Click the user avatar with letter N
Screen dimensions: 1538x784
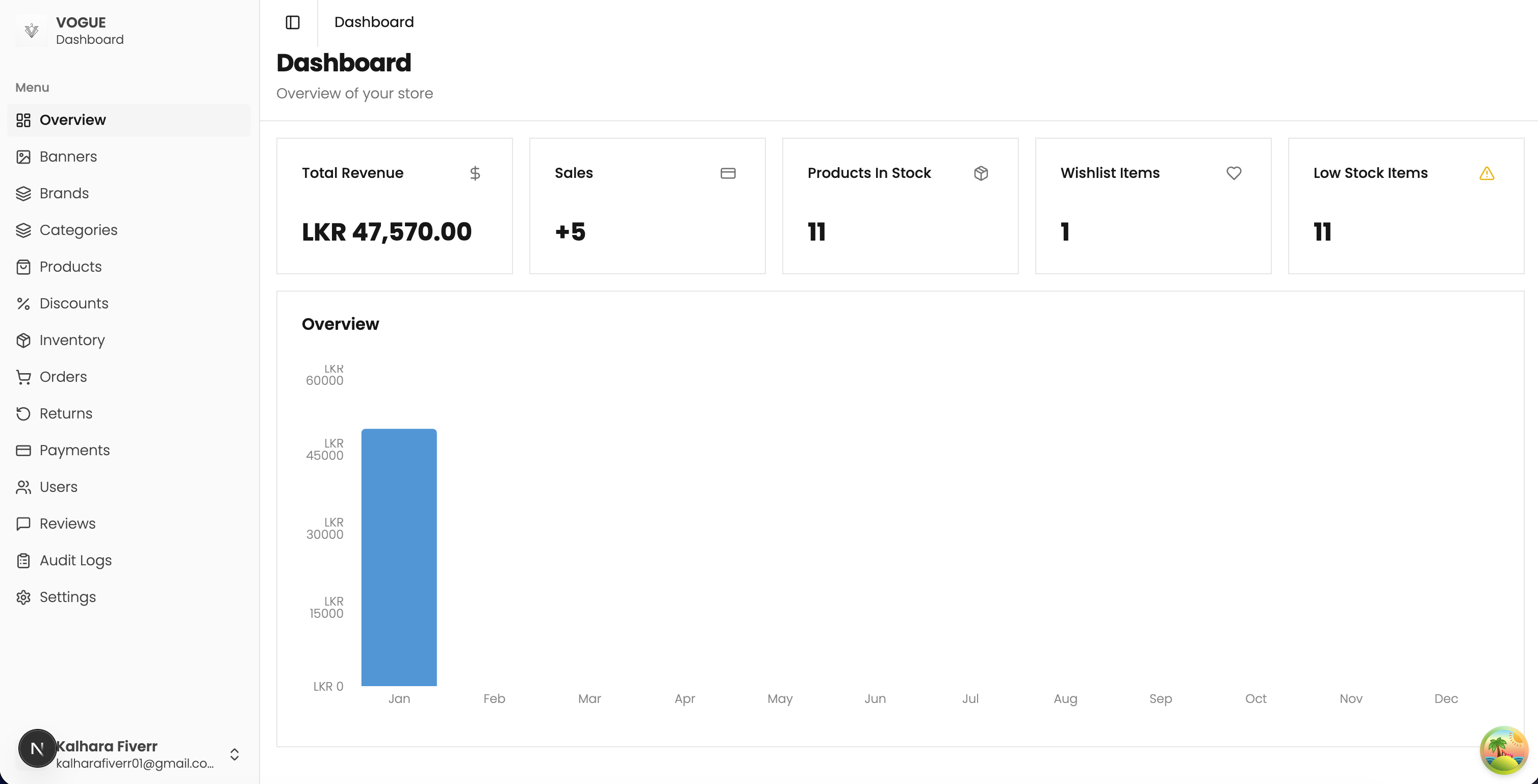coord(37,748)
